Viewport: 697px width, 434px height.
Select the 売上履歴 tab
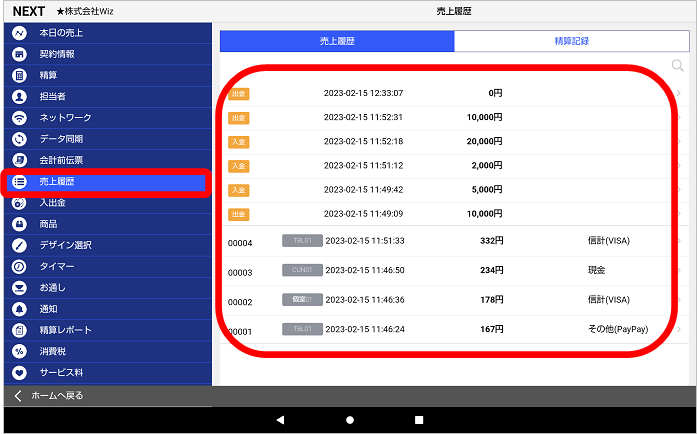pyautogui.click(x=337, y=41)
